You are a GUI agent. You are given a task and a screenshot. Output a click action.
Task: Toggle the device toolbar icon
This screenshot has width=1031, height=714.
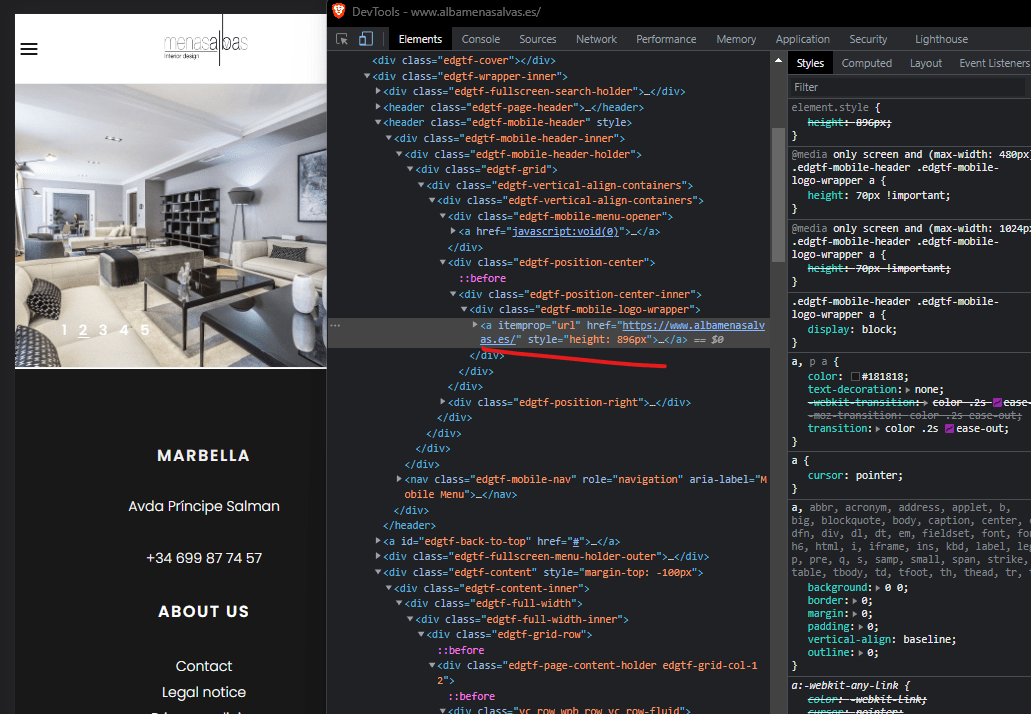click(x=366, y=39)
